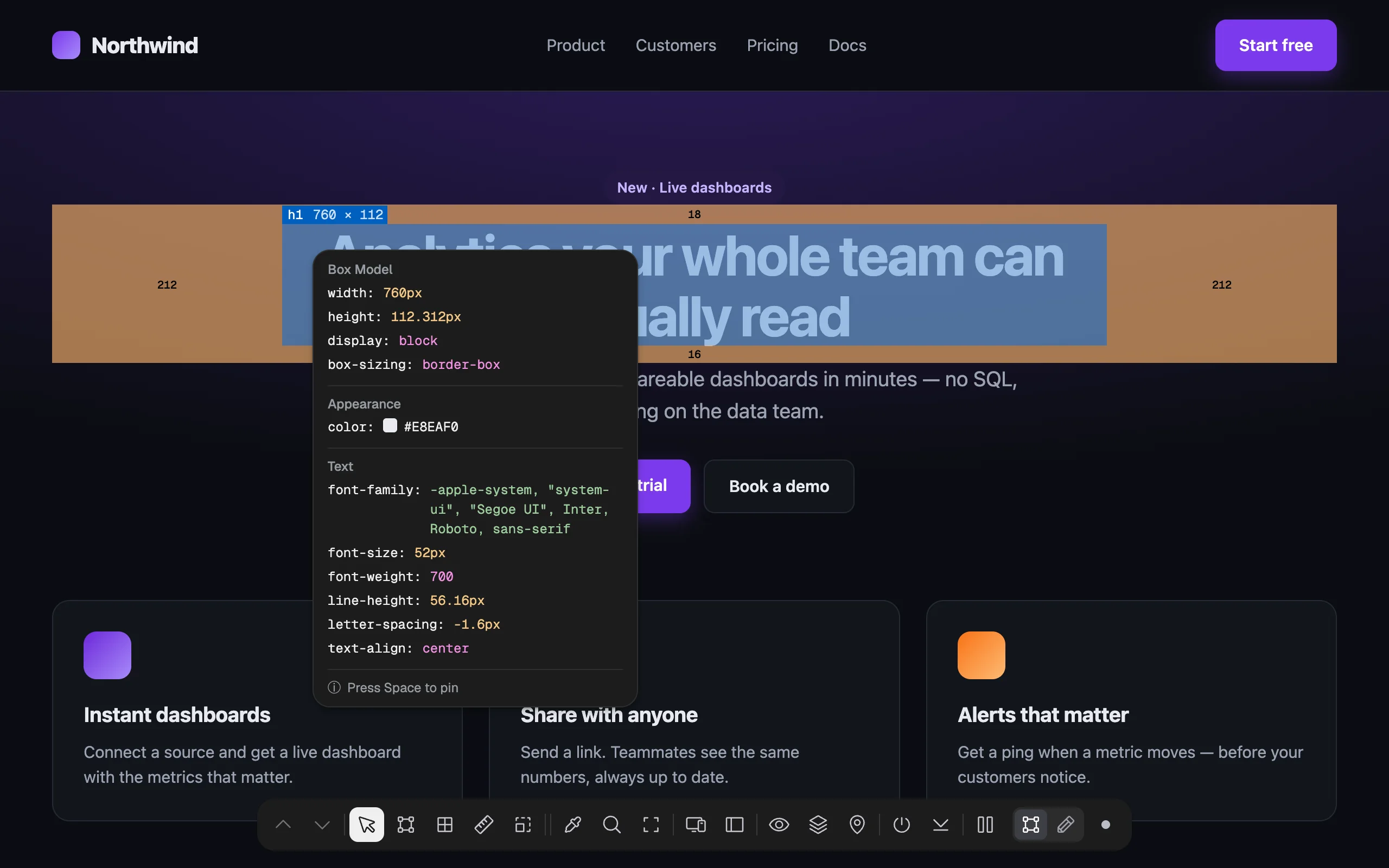Click the download-to-bottom arrow icon
This screenshot has height=868, width=1389.
click(x=941, y=825)
